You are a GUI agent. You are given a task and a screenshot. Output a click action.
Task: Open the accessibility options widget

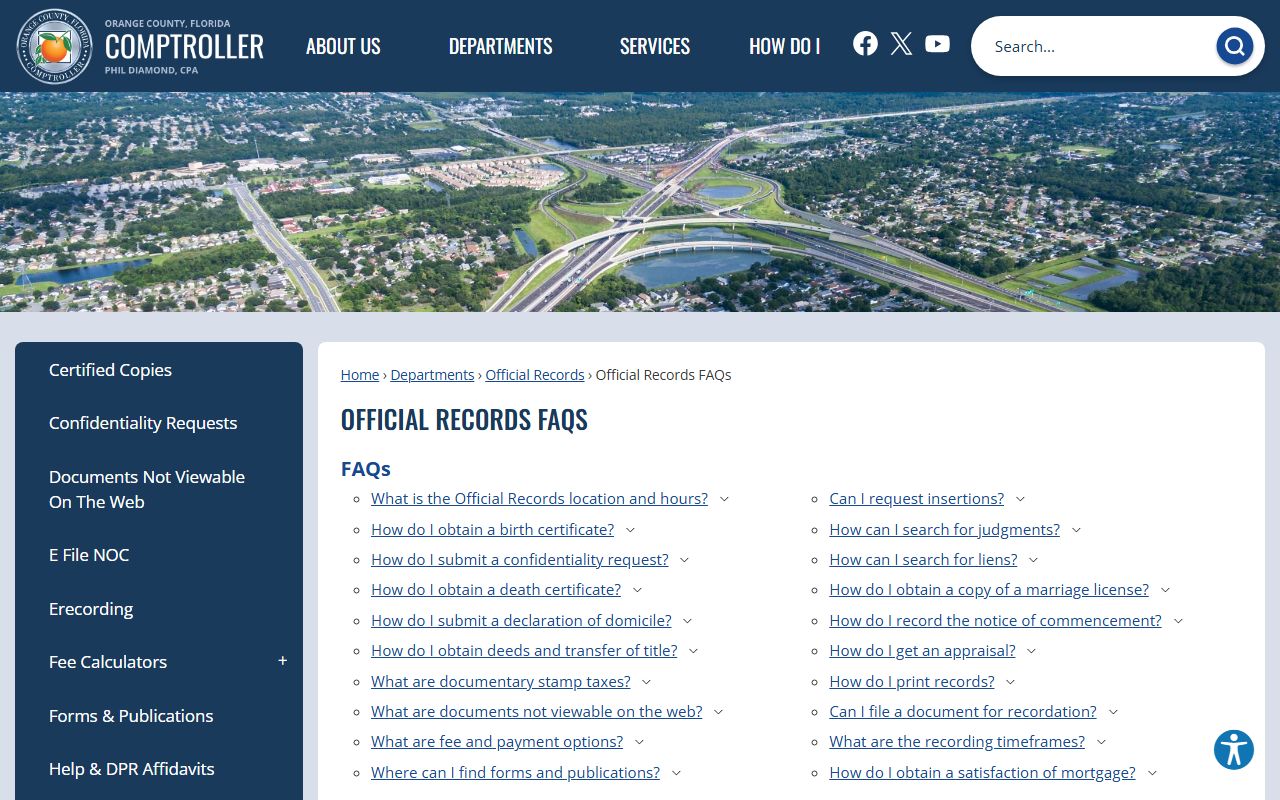pyautogui.click(x=1234, y=749)
